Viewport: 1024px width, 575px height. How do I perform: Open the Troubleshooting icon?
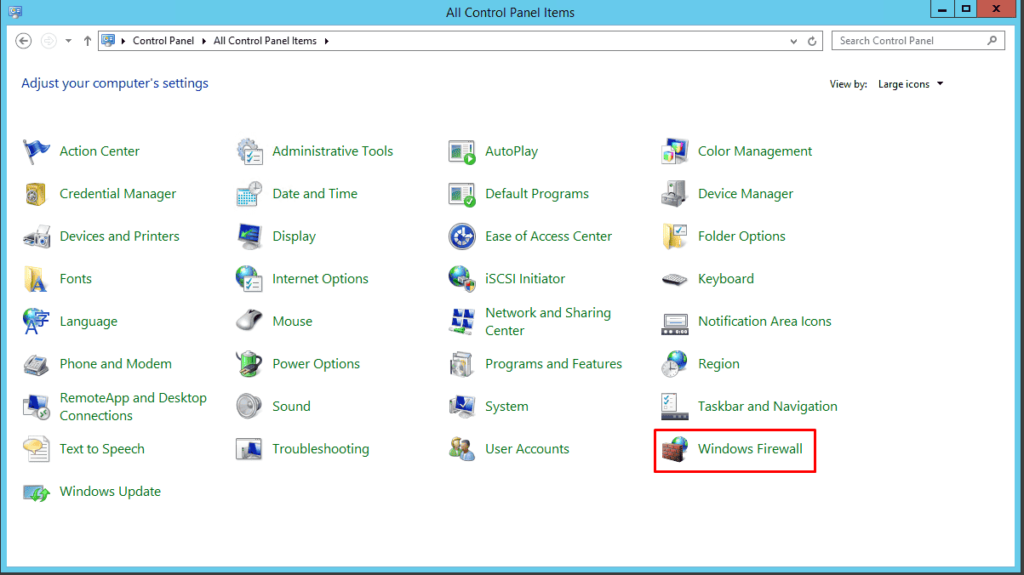coord(249,449)
